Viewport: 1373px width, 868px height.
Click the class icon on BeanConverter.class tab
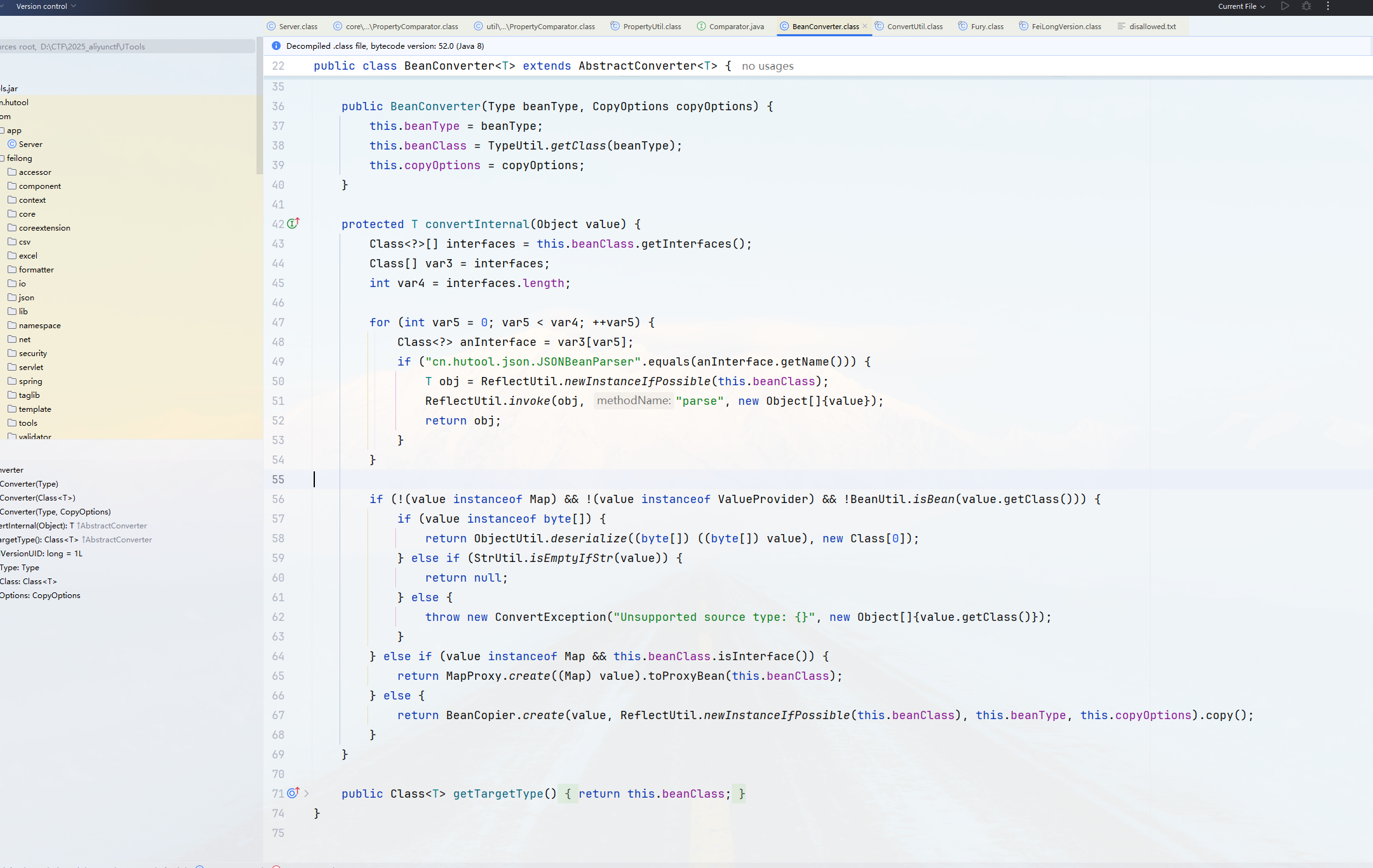tap(784, 26)
